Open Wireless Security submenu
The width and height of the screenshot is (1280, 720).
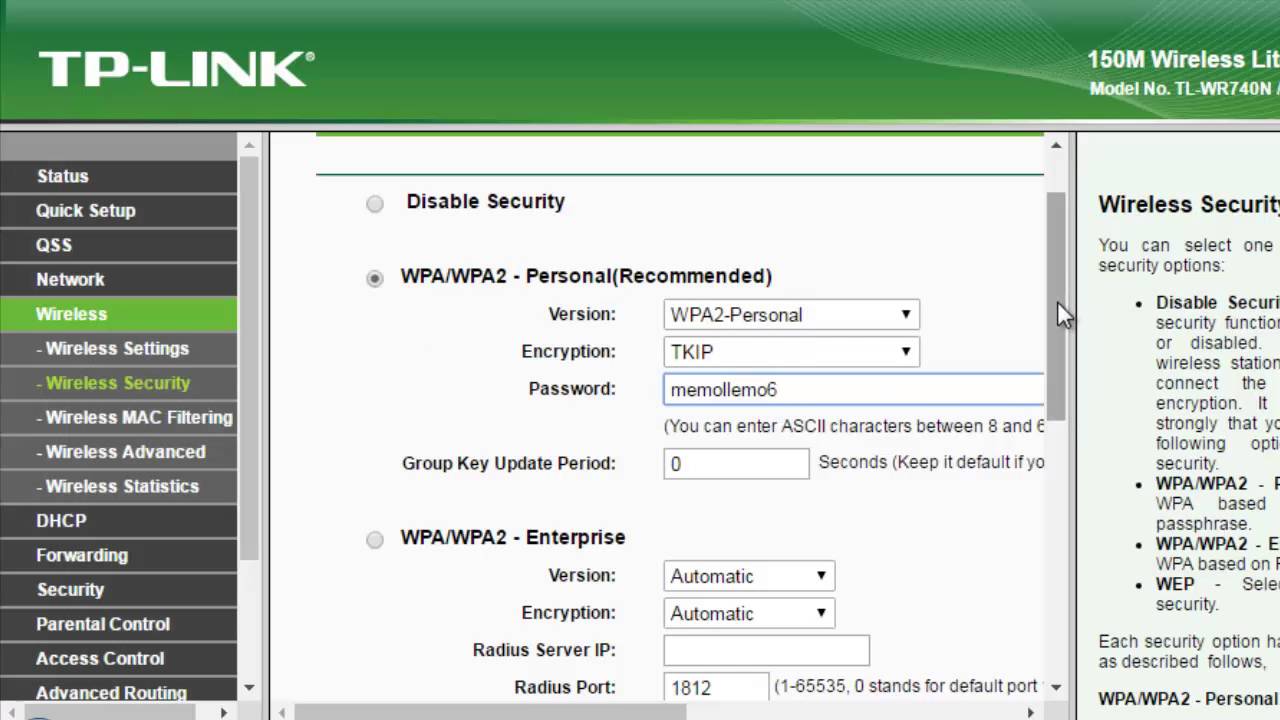(119, 383)
